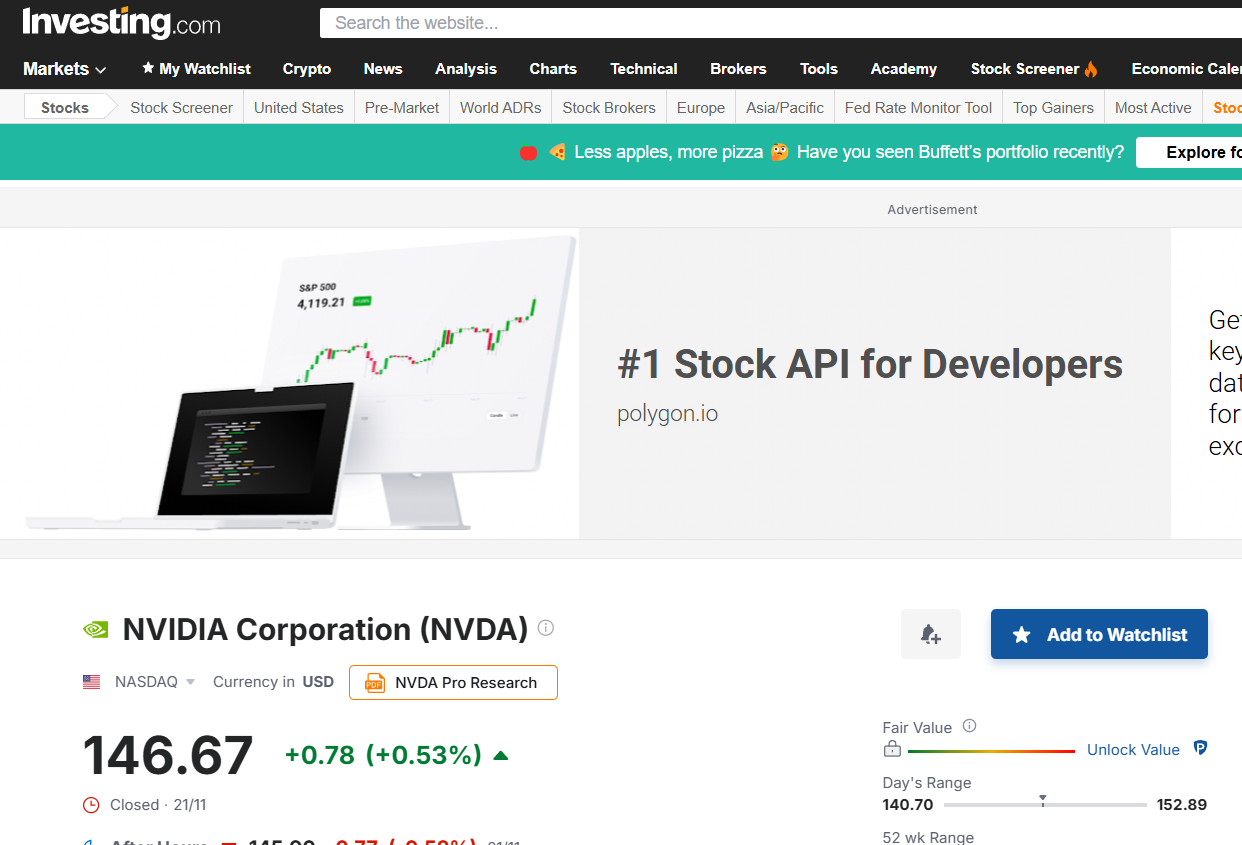The image size is (1242, 845).
Task: Click the star icon beside My Watchlist
Action: [x=148, y=68]
